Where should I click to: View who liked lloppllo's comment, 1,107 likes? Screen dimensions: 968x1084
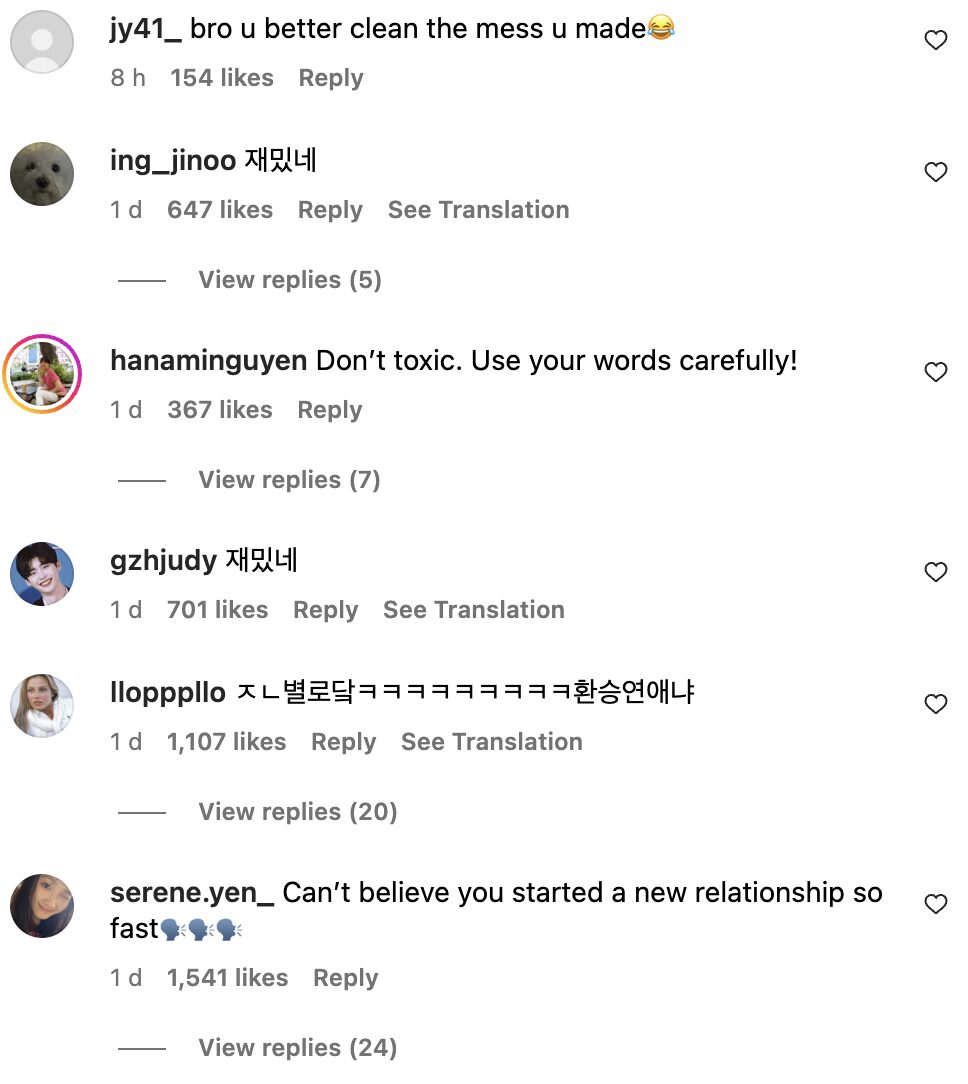226,742
